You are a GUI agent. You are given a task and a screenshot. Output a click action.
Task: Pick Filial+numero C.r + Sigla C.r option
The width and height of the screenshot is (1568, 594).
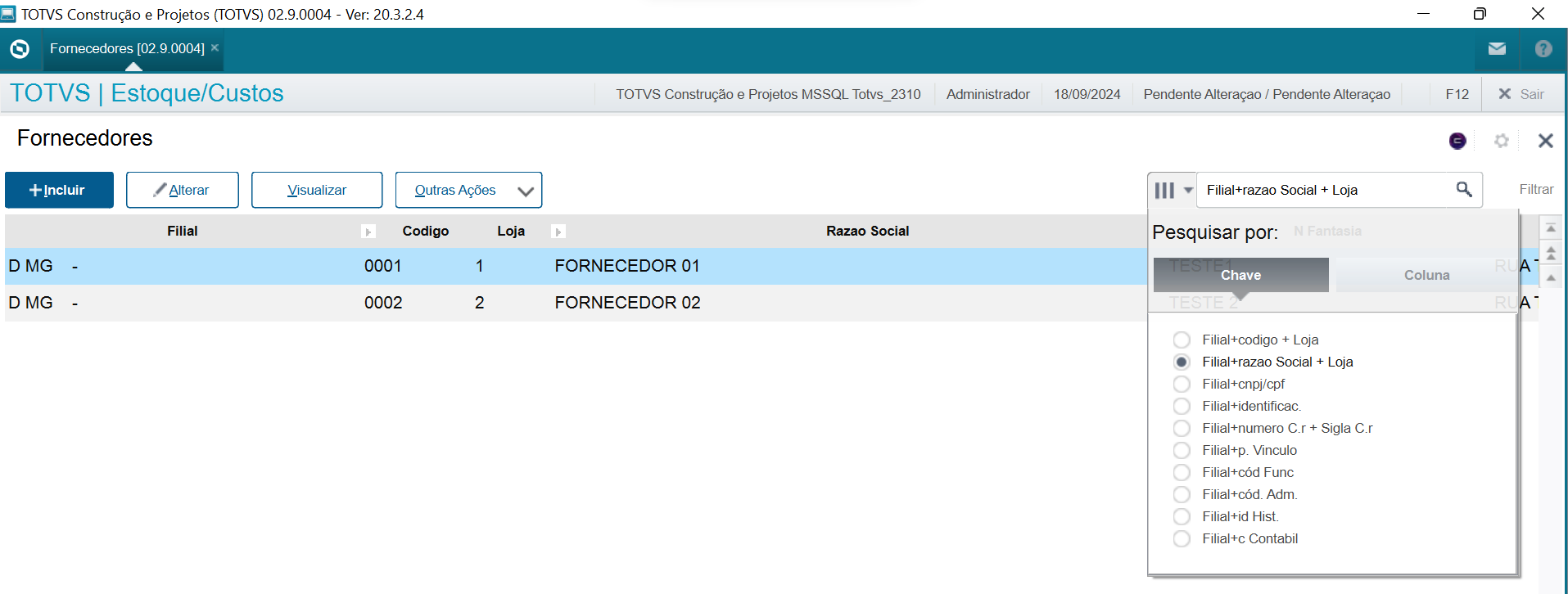(1182, 428)
